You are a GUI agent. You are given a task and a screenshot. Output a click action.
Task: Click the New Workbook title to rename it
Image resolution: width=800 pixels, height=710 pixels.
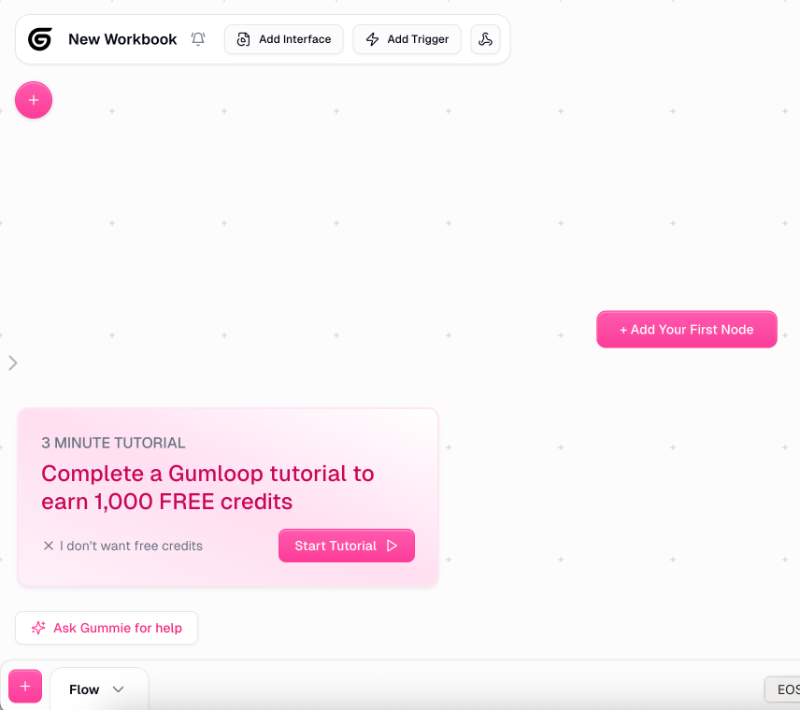122,38
